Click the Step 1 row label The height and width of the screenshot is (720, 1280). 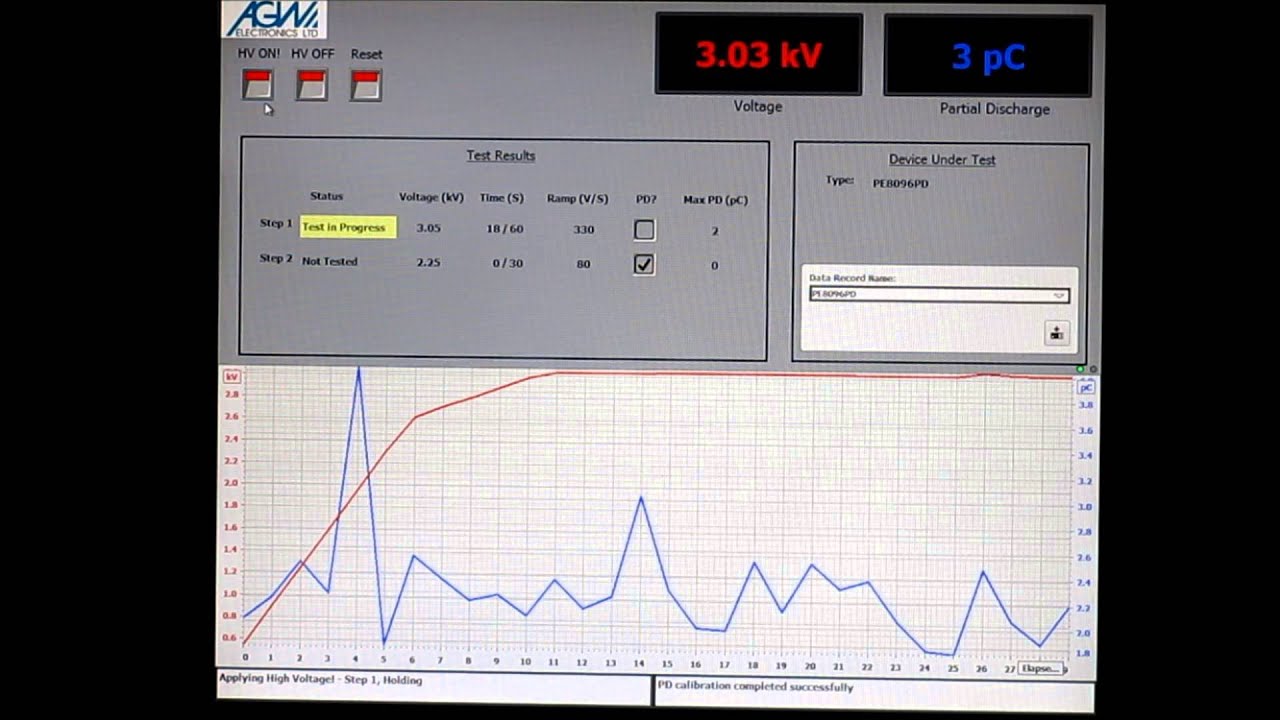click(276, 223)
